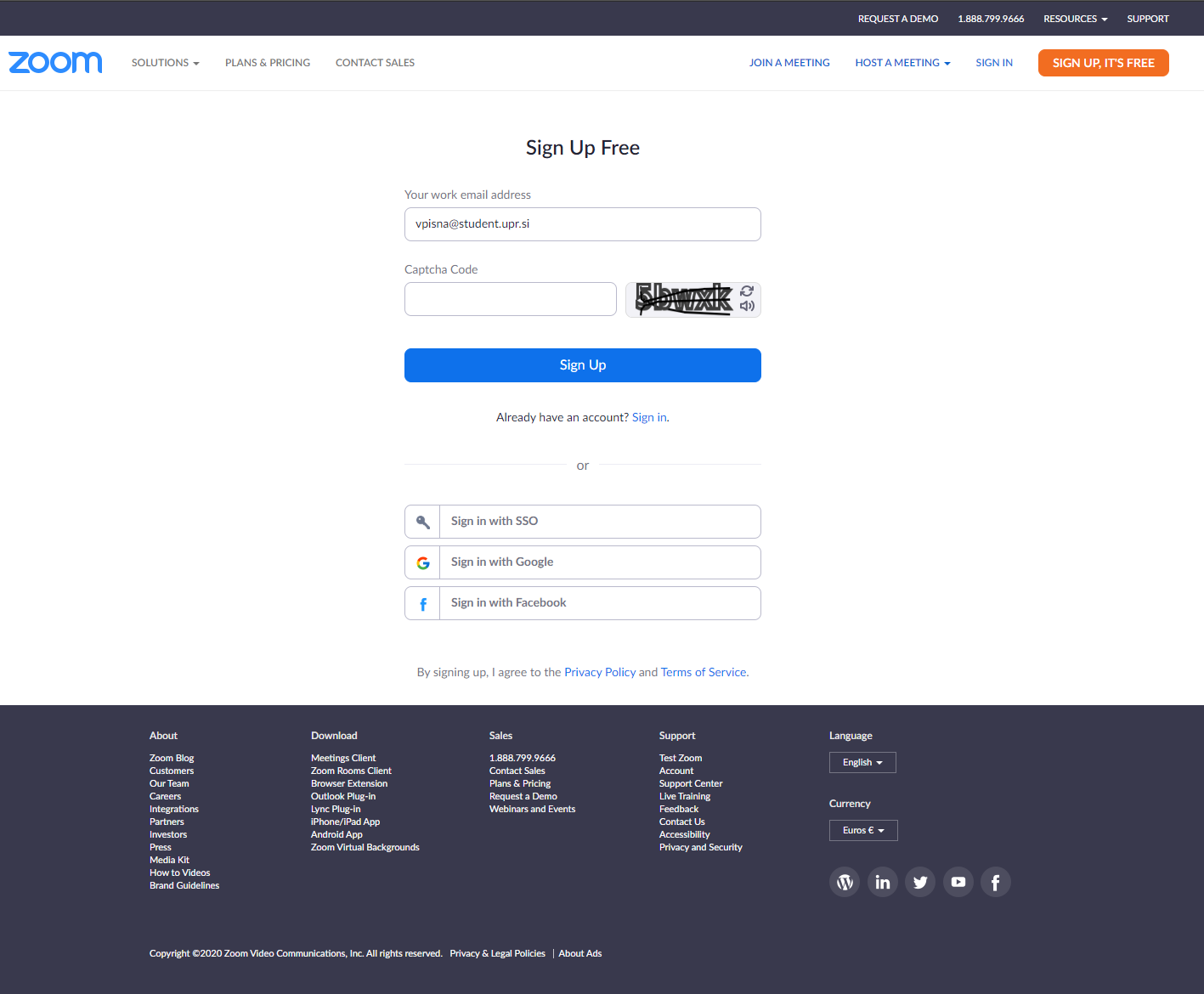Click the Sign in link below the form
The width and height of the screenshot is (1204, 994).
(x=649, y=417)
